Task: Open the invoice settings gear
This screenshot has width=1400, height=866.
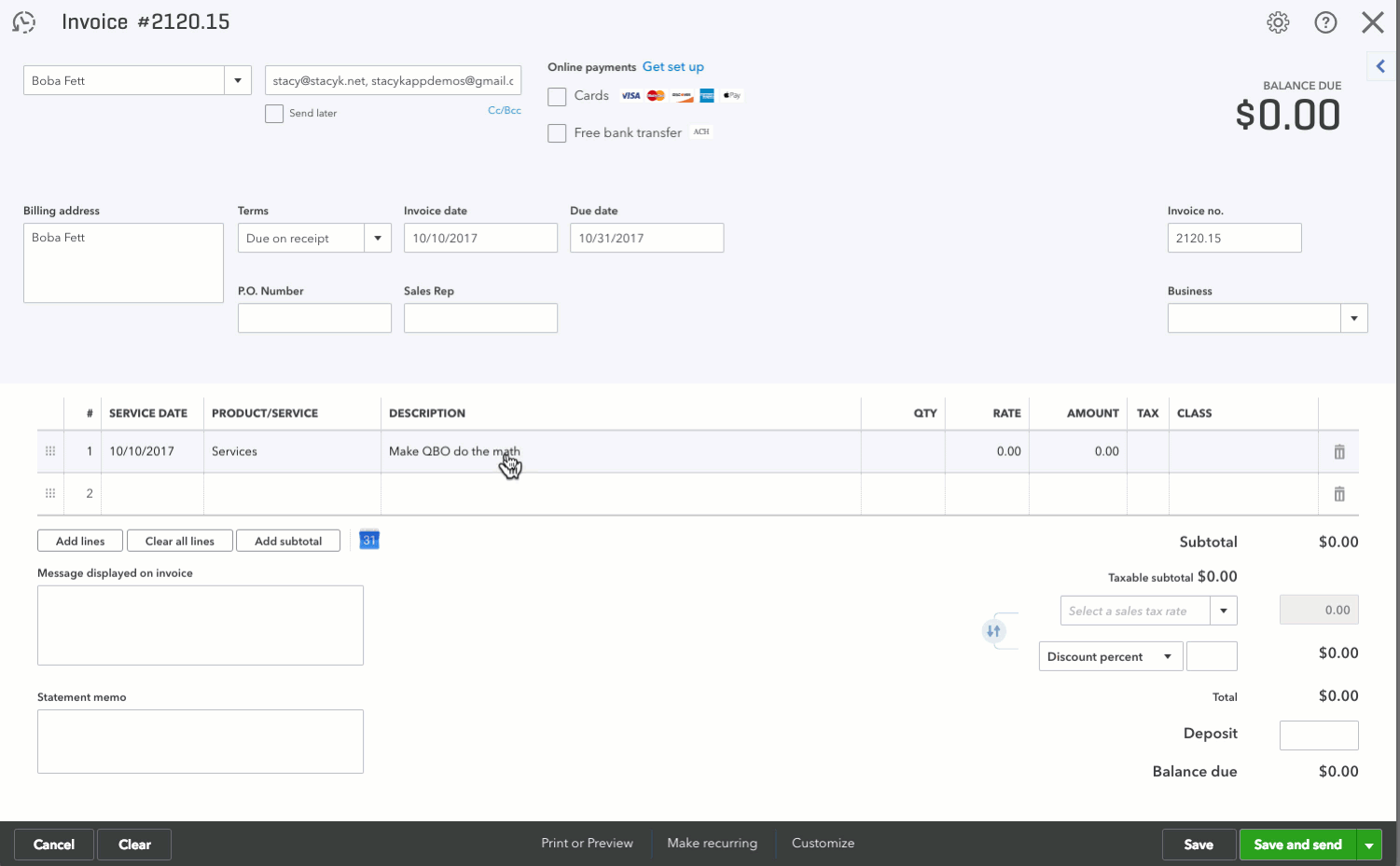Action: tap(1278, 22)
